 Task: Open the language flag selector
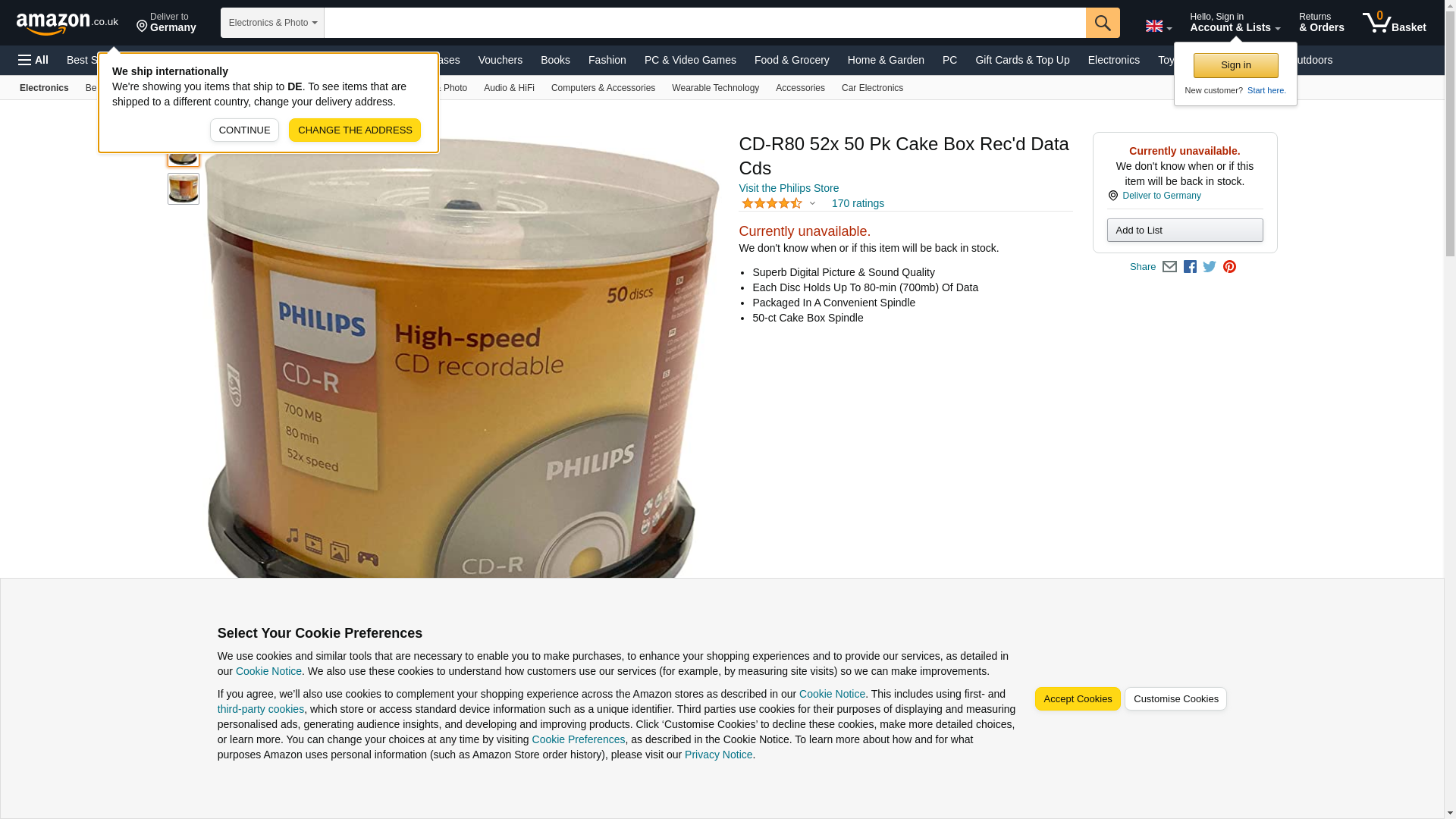tap(1158, 26)
